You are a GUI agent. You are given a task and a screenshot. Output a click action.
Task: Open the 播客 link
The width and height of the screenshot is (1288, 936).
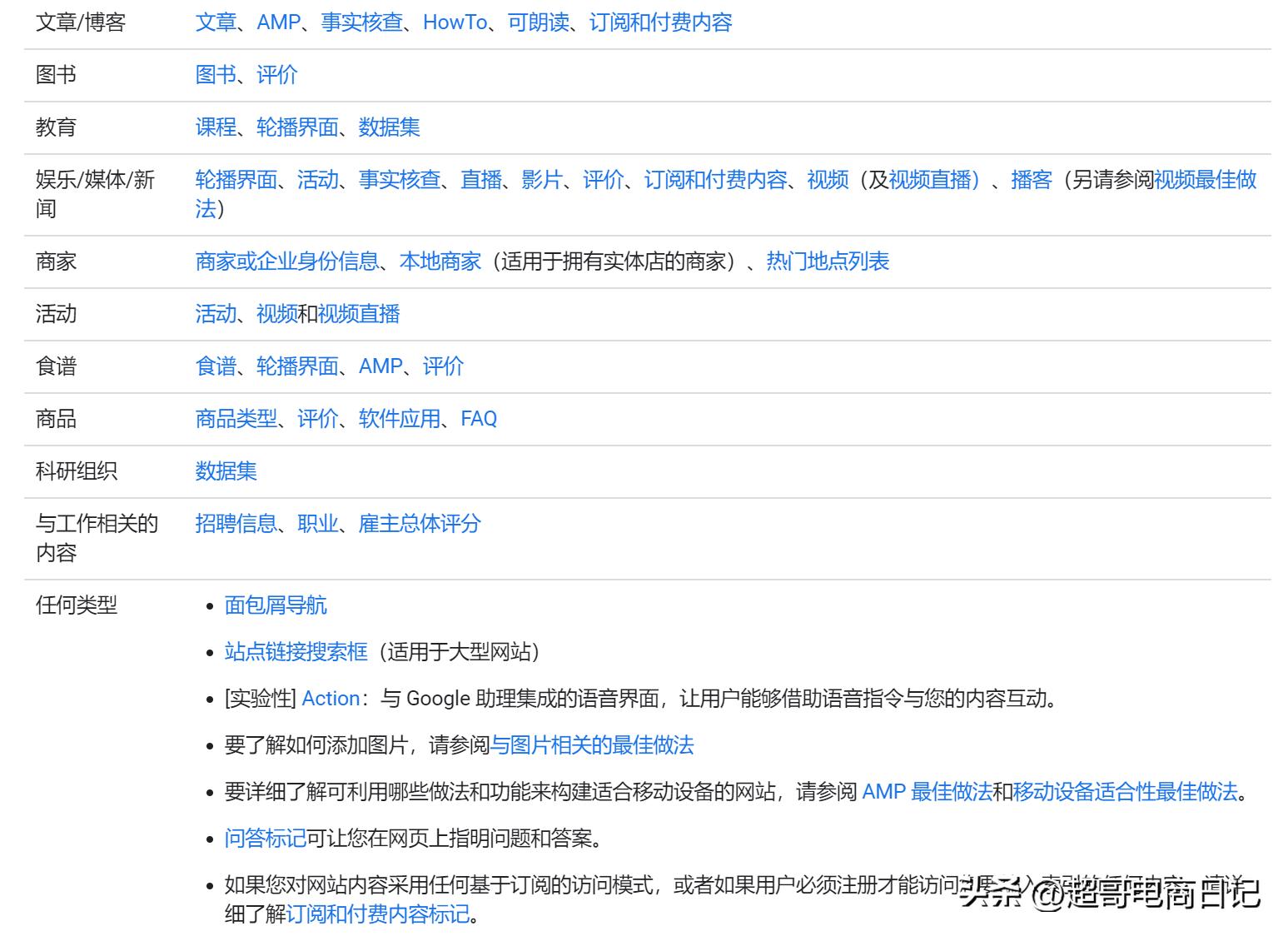click(x=1032, y=179)
